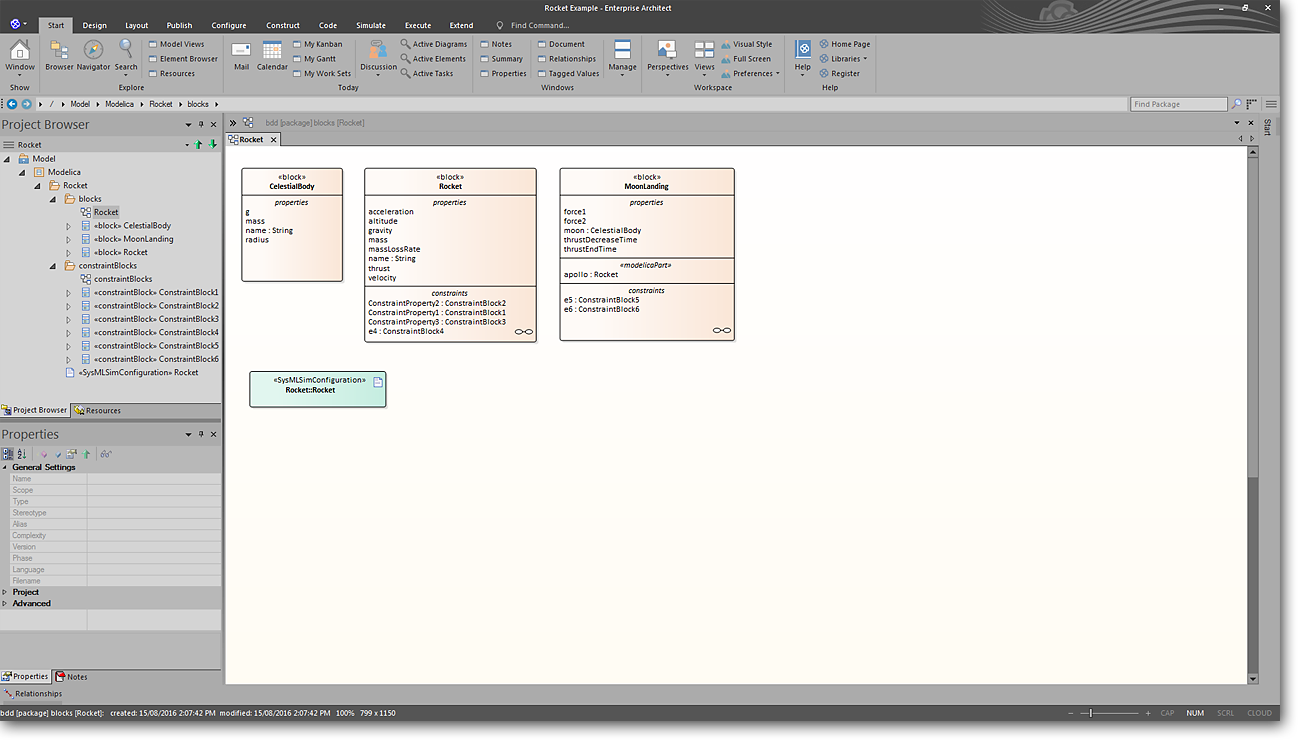Click the Find Package search magnifier icon
Screen dimensions: 1310x750
coord(1237,104)
